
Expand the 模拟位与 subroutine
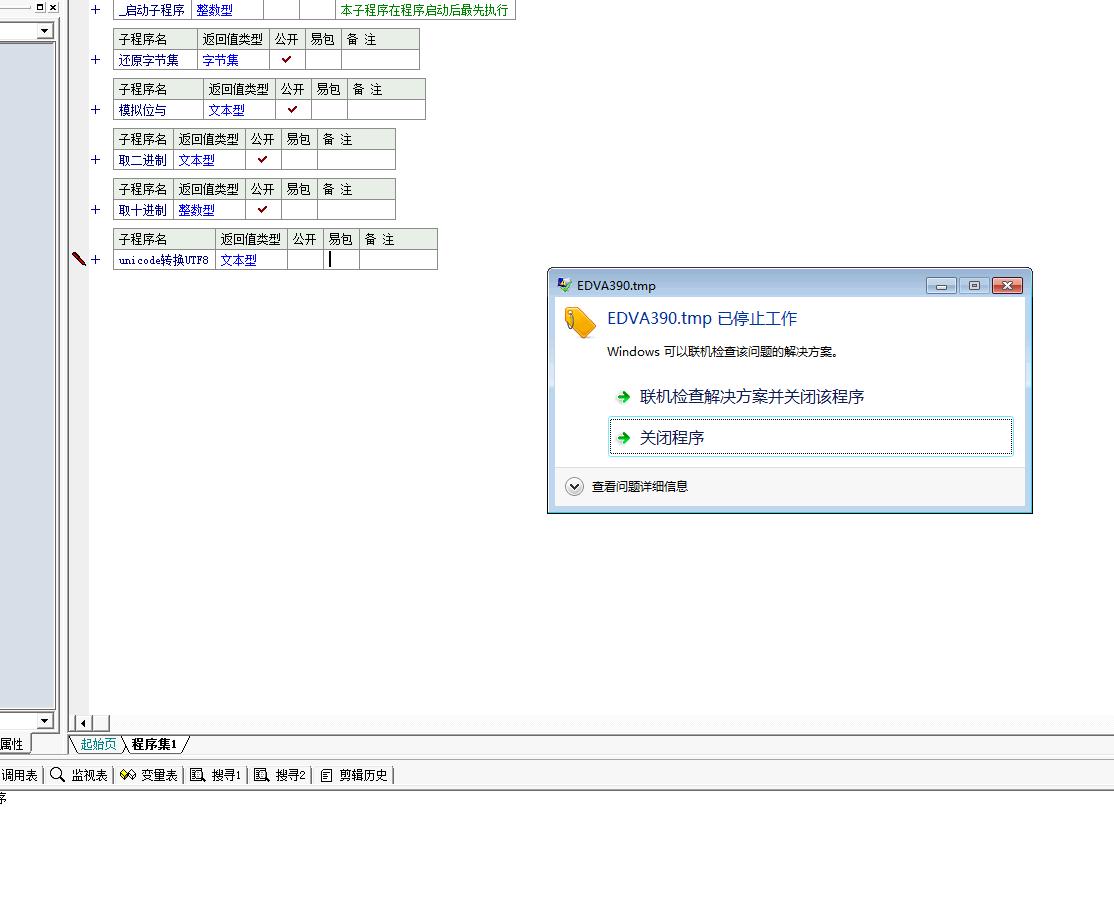(96, 109)
